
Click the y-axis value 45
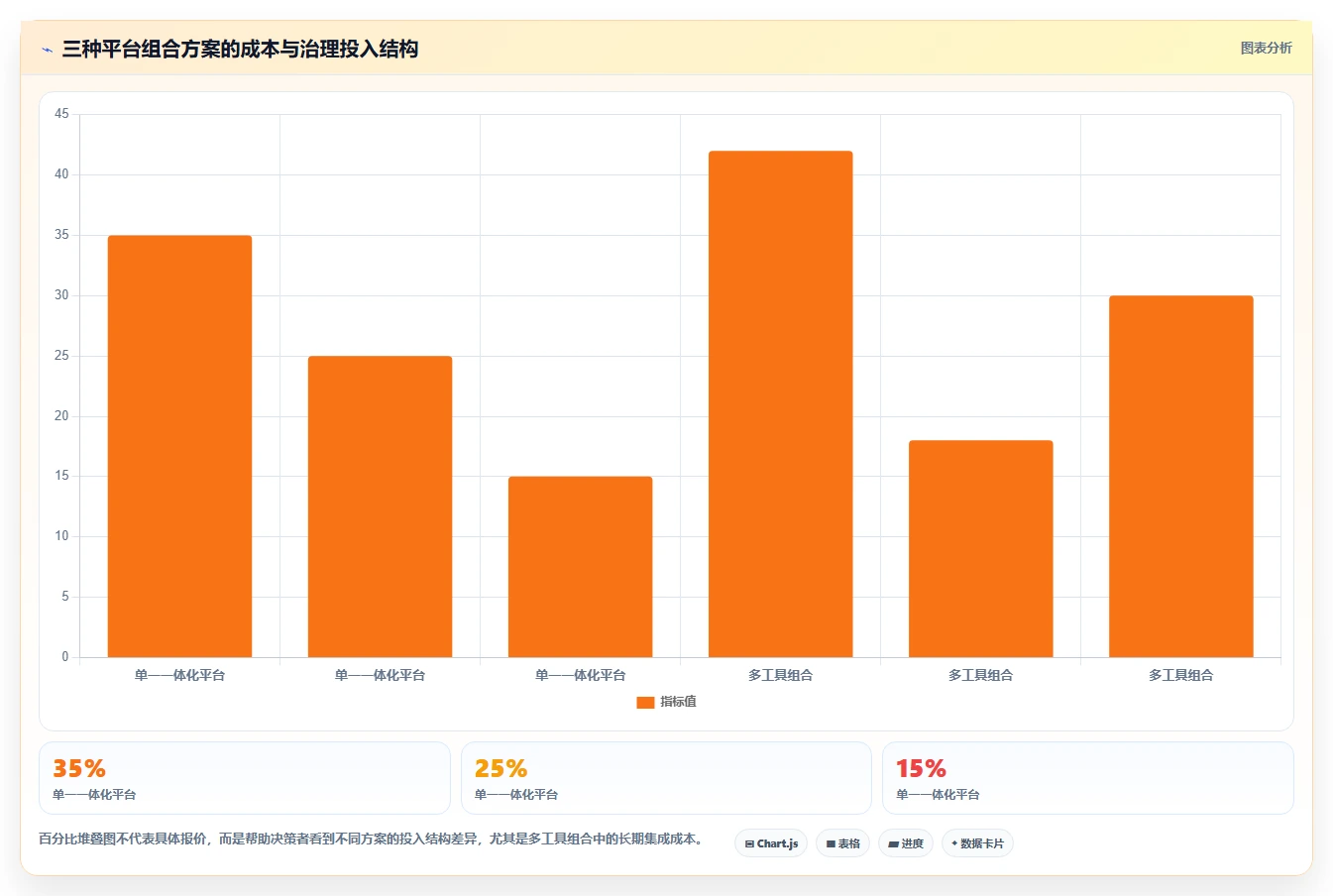61,114
